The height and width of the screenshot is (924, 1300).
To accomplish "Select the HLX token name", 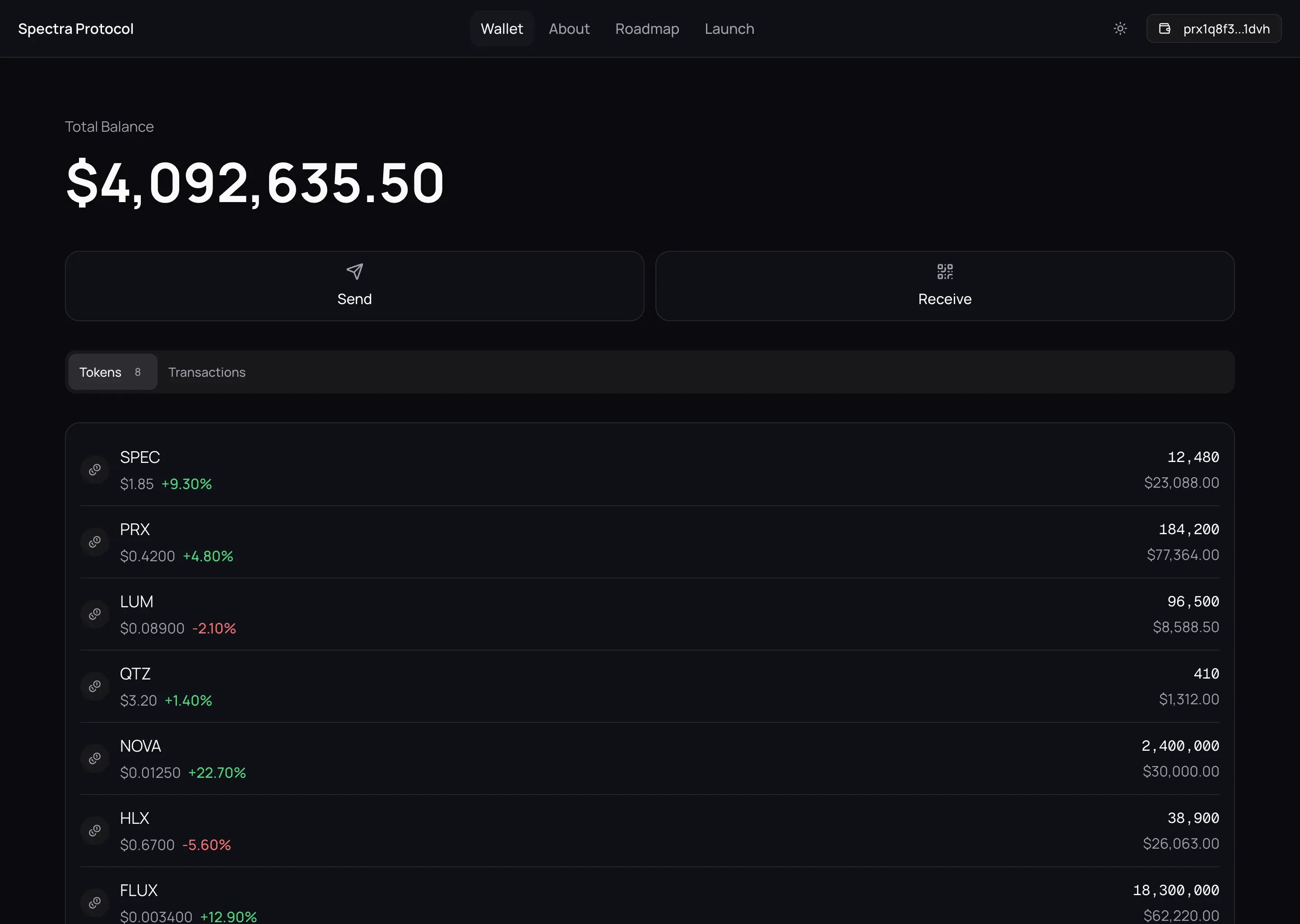I will point(135,818).
